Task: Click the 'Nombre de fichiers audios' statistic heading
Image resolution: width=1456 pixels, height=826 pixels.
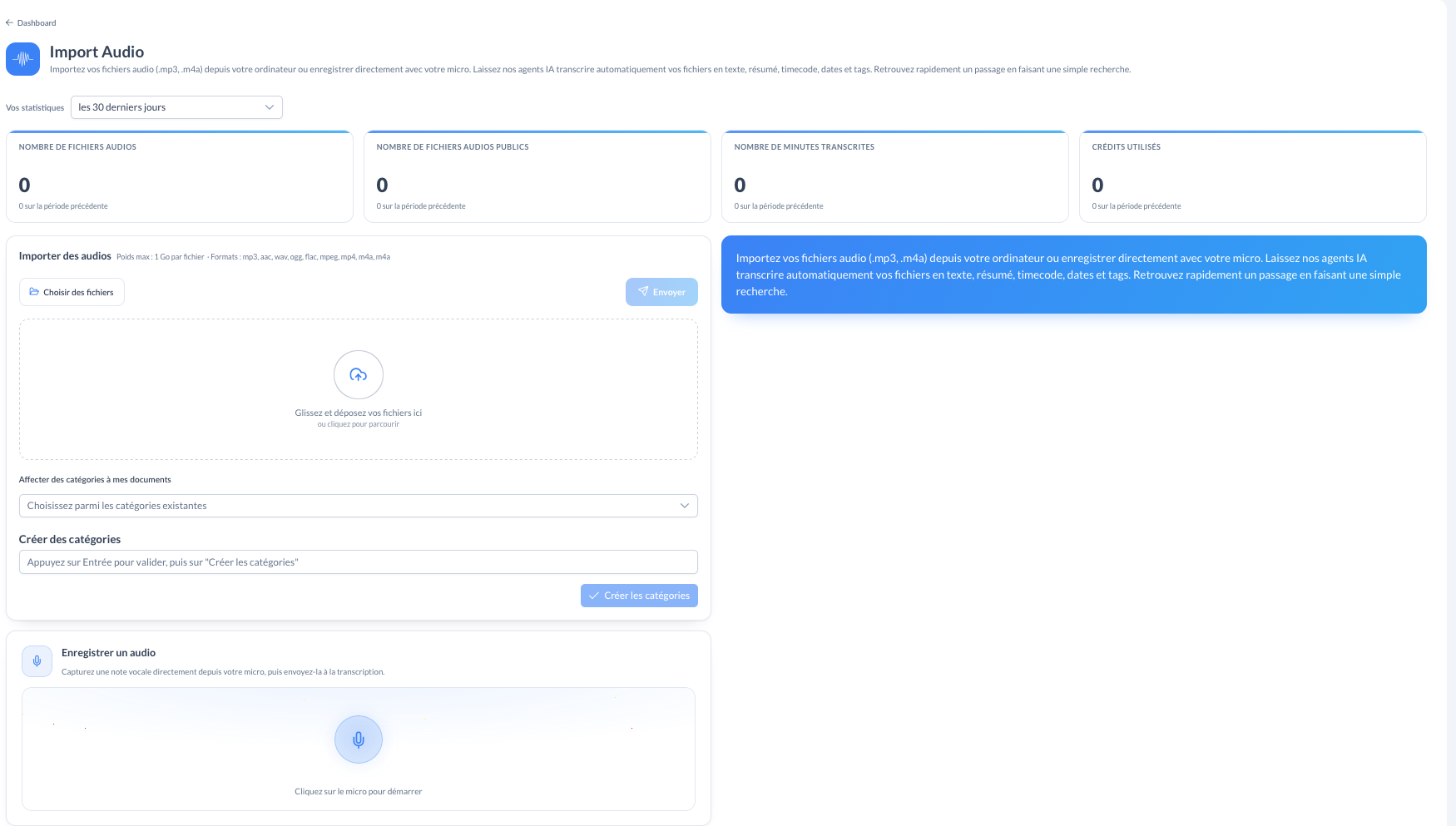Action: tap(77, 147)
